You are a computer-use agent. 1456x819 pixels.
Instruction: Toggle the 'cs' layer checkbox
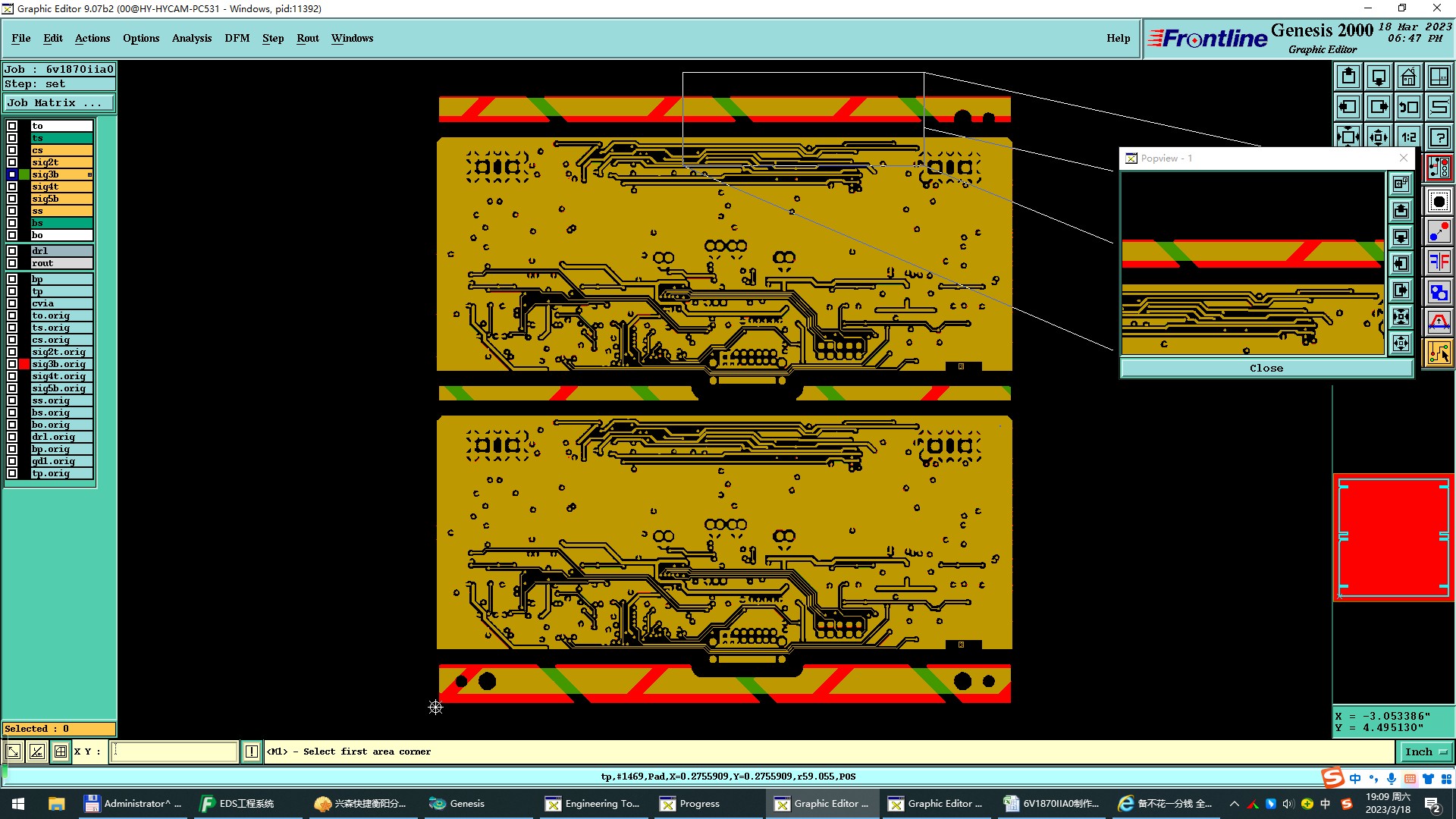(x=12, y=150)
